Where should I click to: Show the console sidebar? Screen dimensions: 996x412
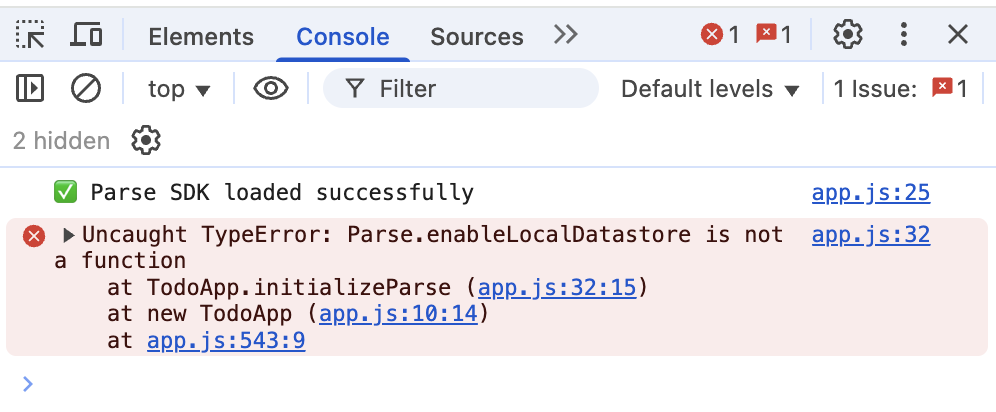(30, 88)
